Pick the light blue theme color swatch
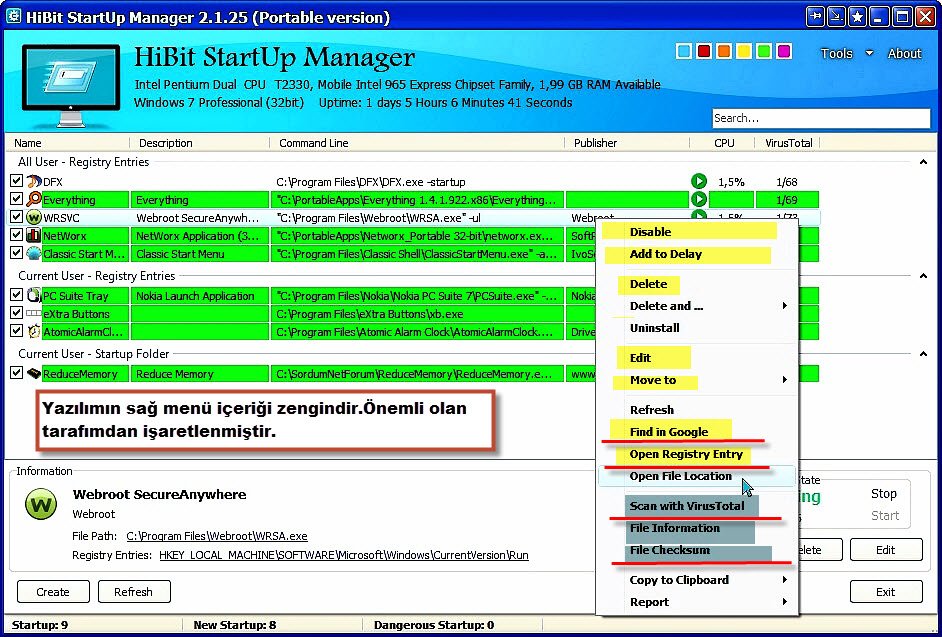Viewport: 942px width, 637px height. coord(683,51)
